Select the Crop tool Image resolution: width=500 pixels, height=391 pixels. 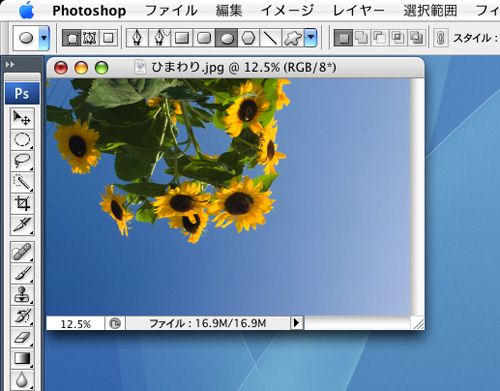pyautogui.click(x=22, y=204)
